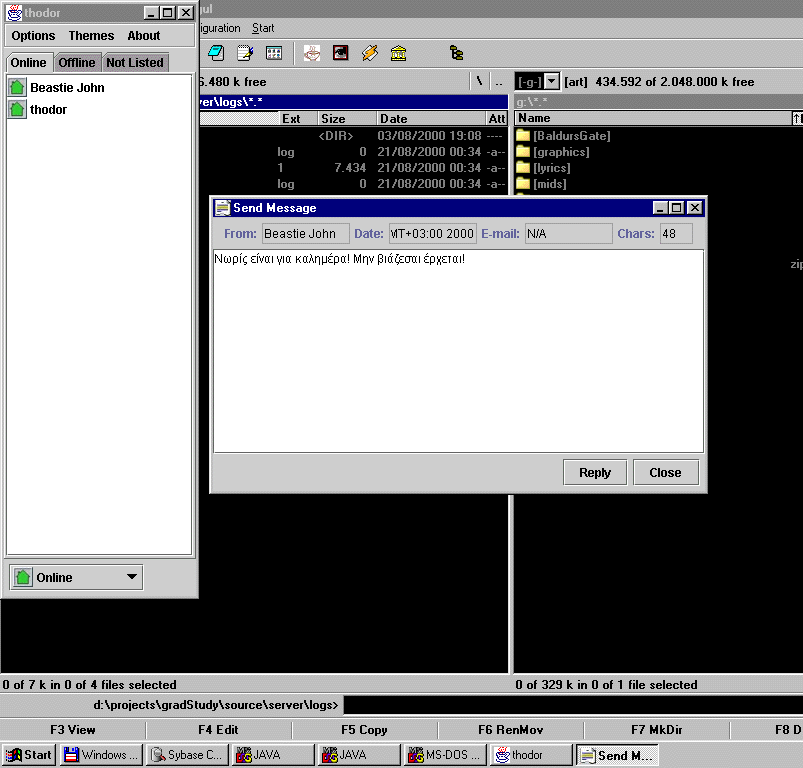The image size is (803, 768).
Task: Open the eye image viewer toolbar icon
Action: [341, 53]
